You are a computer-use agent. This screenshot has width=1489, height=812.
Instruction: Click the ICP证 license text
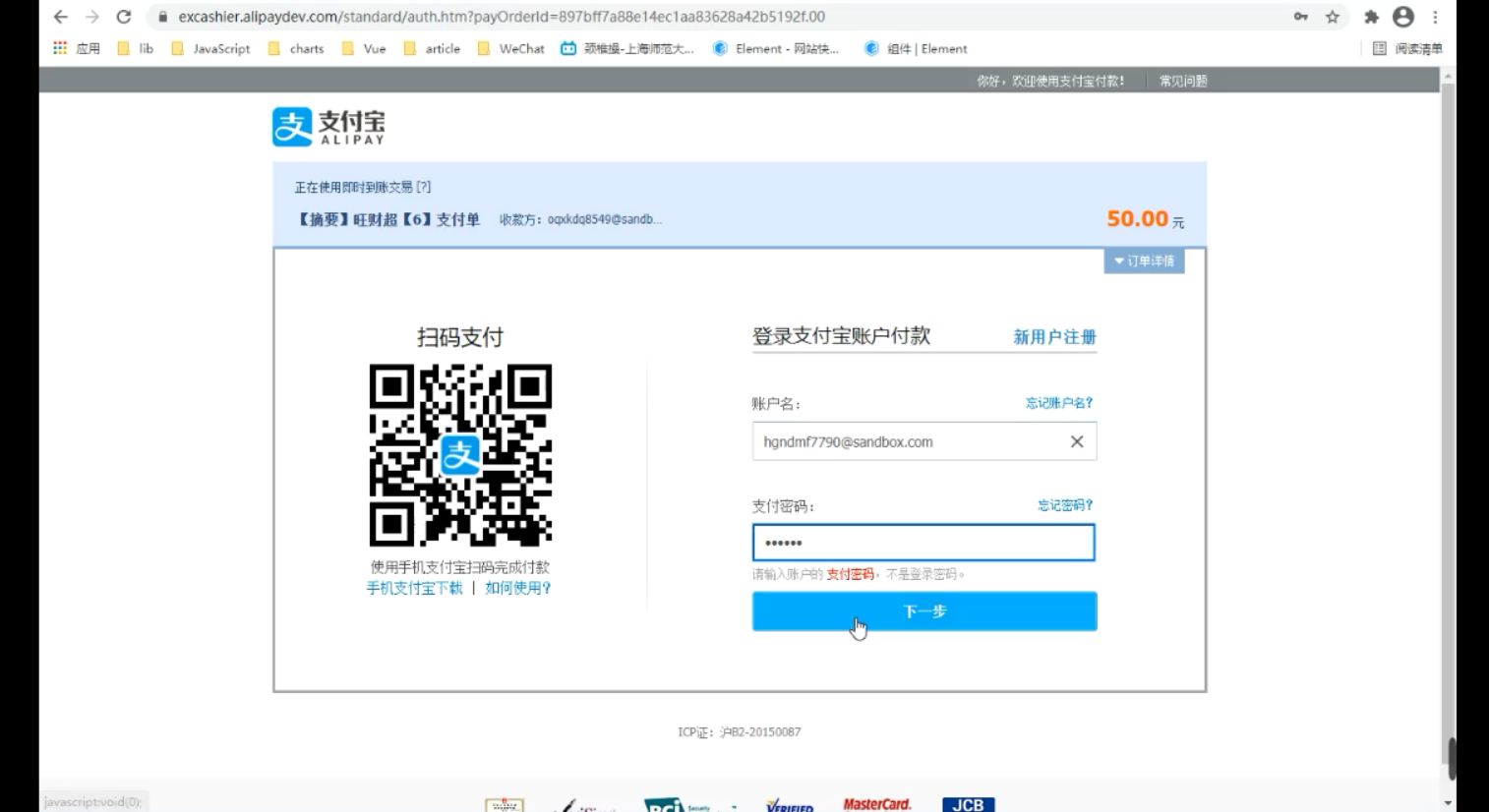point(739,732)
